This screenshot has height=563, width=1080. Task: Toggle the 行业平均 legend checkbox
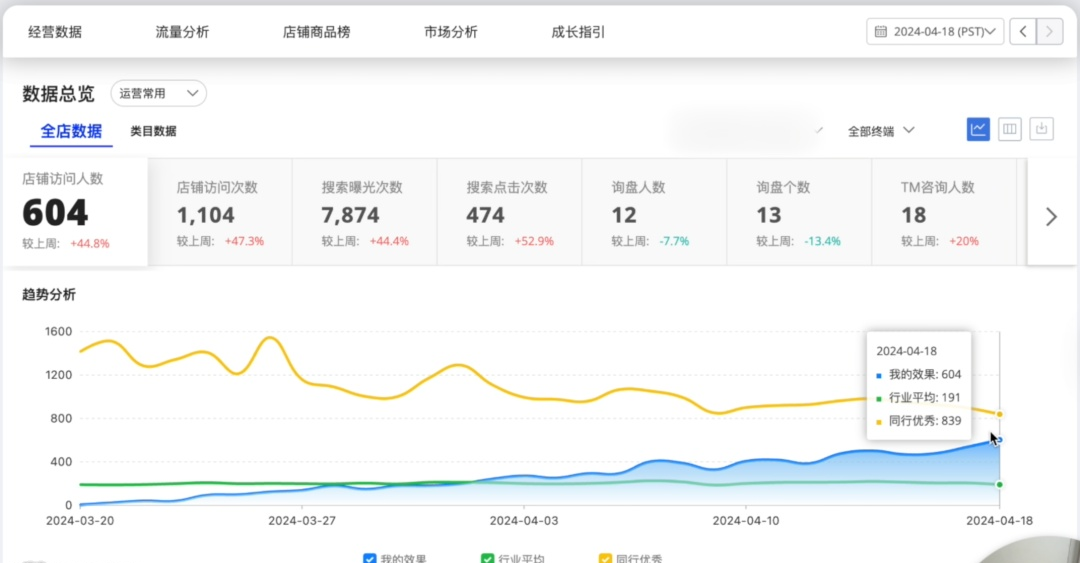click(x=488, y=558)
